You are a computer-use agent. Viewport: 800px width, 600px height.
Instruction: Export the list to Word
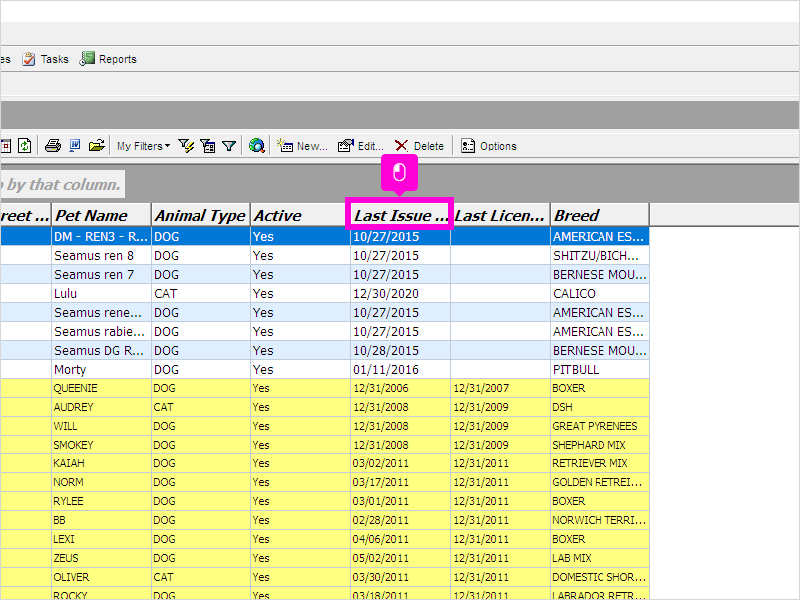pos(74,146)
